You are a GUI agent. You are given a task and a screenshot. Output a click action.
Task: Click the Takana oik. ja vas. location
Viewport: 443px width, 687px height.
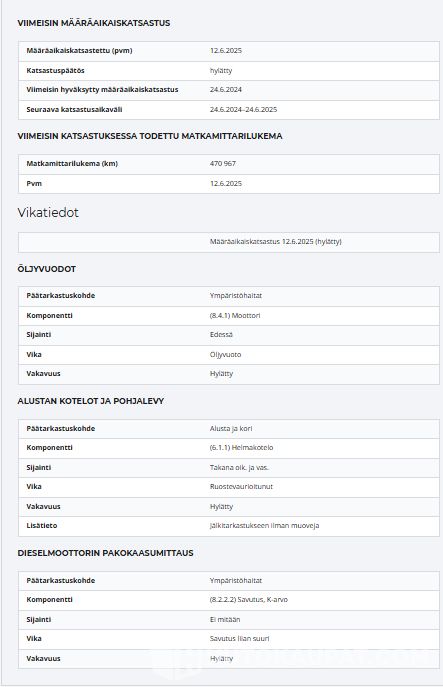tap(239, 467)
